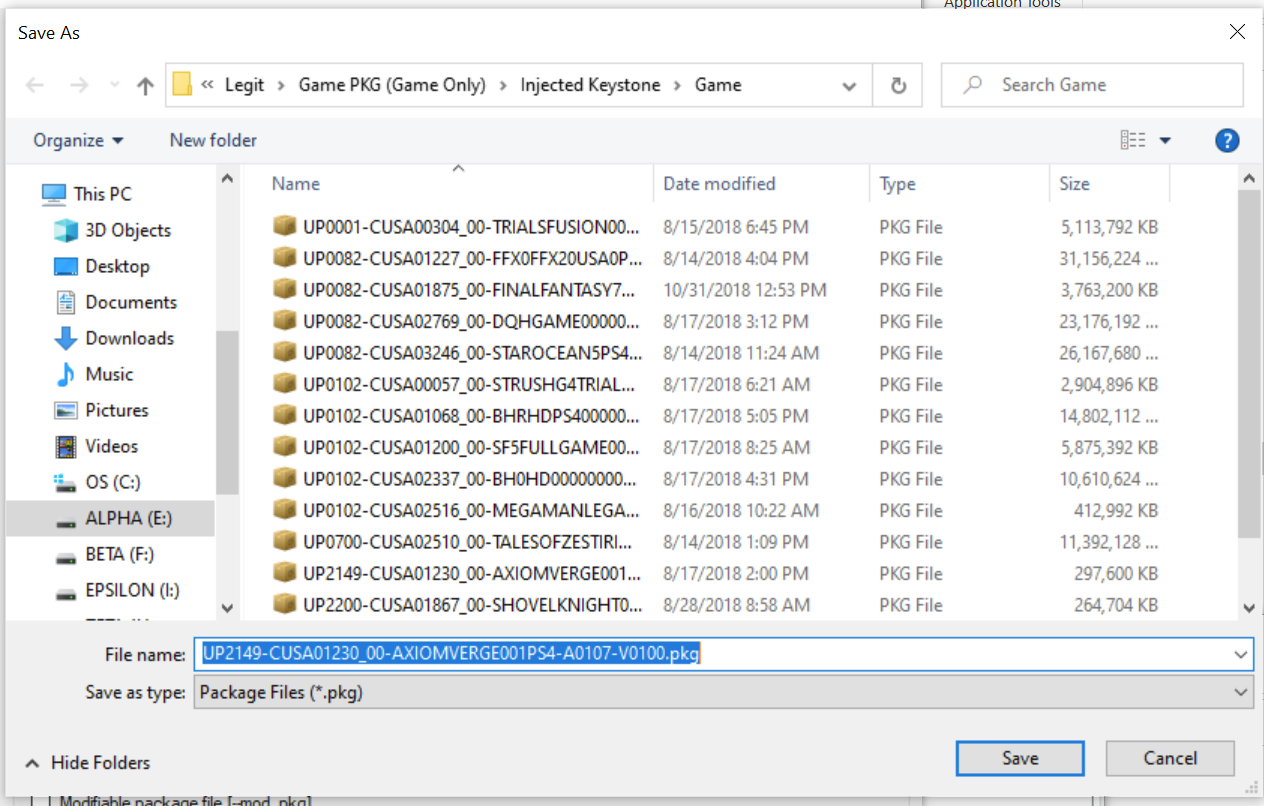Close the Save As dialog
The image size is (1264, 806).
pyautogui.click(x=1237, y=32)
